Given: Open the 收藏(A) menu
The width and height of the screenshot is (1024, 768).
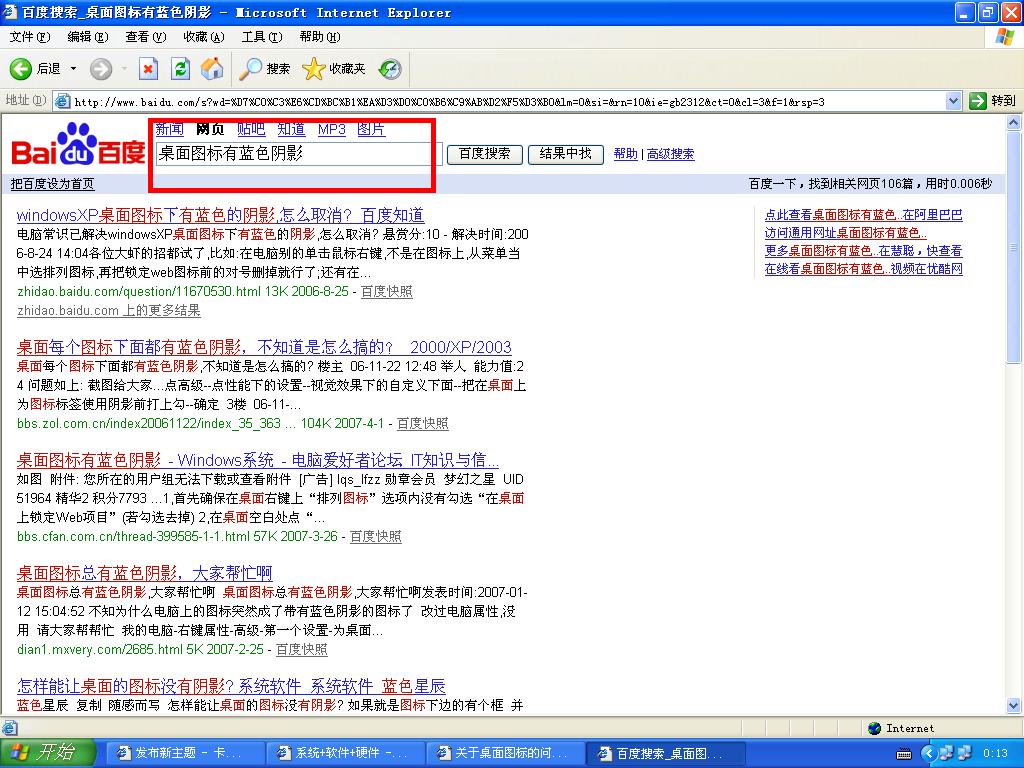Looking at the screenshot, I should tap(204, 37).
